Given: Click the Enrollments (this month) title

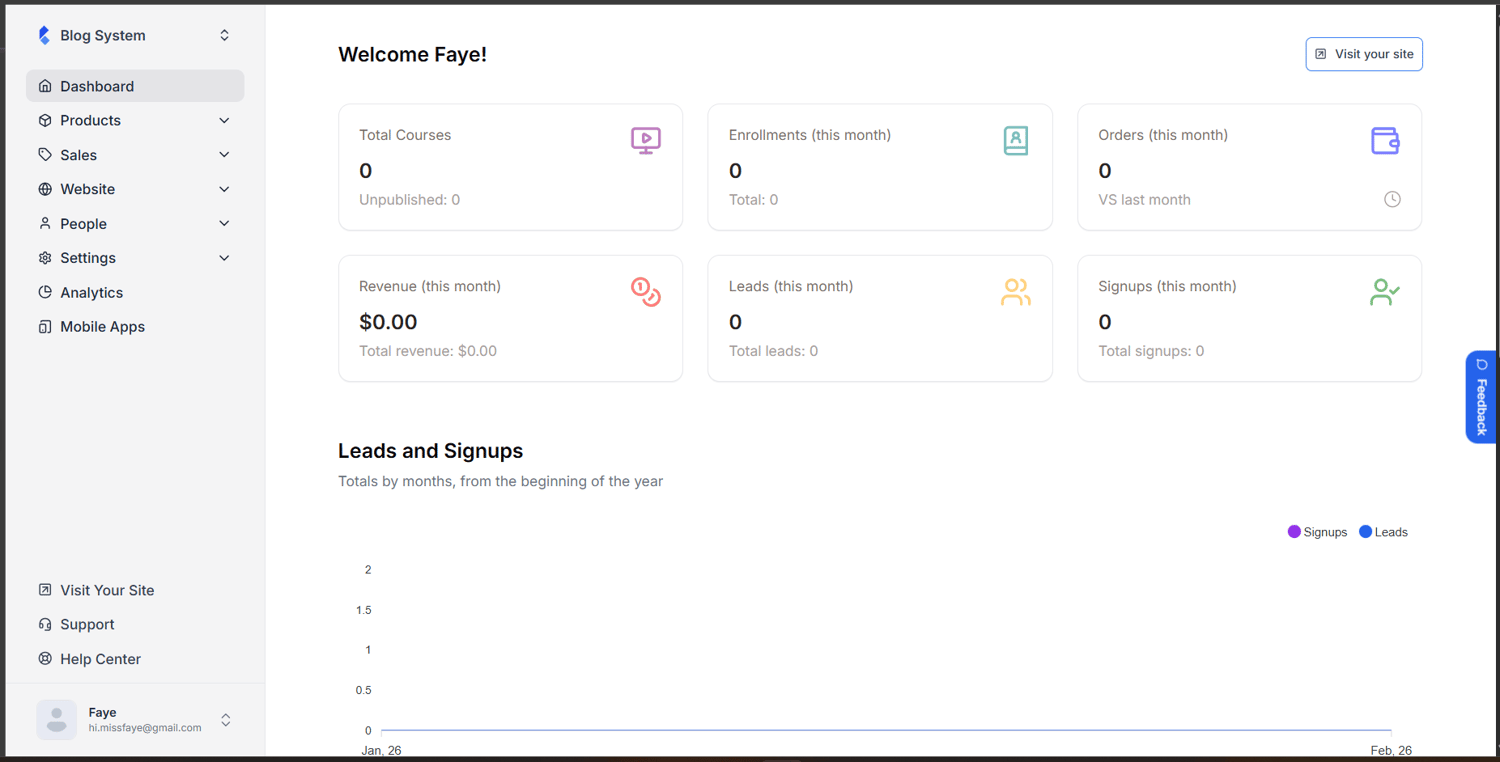Looking at the screenshot, I should pyautogui.click(x=810, y=135).
